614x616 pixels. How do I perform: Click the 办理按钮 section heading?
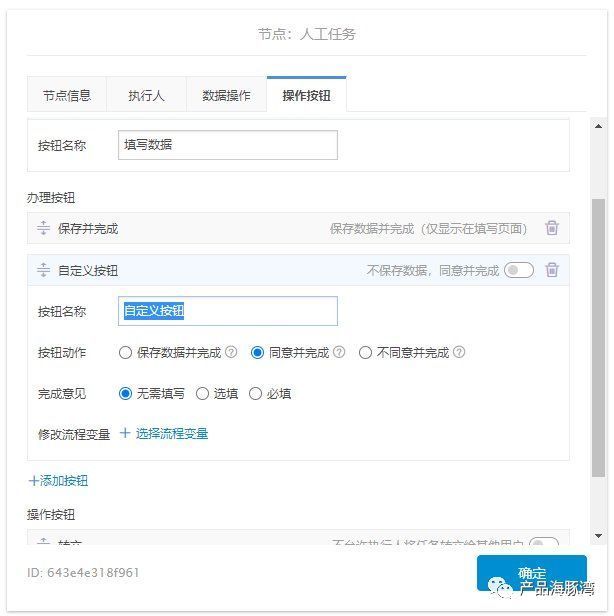coord(51,197)
